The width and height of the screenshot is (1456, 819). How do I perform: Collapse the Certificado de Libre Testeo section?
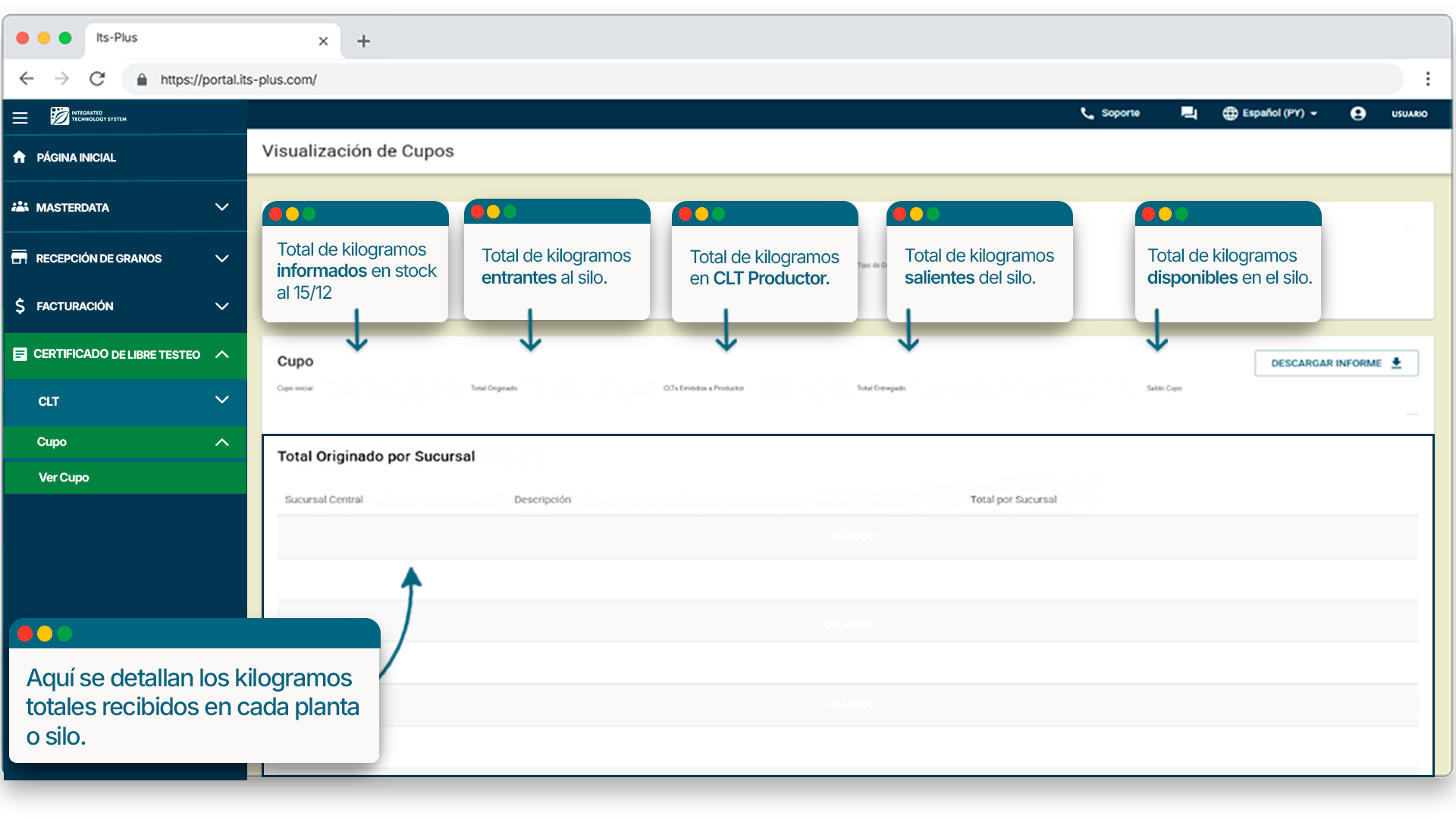click(x=221, y=354)
